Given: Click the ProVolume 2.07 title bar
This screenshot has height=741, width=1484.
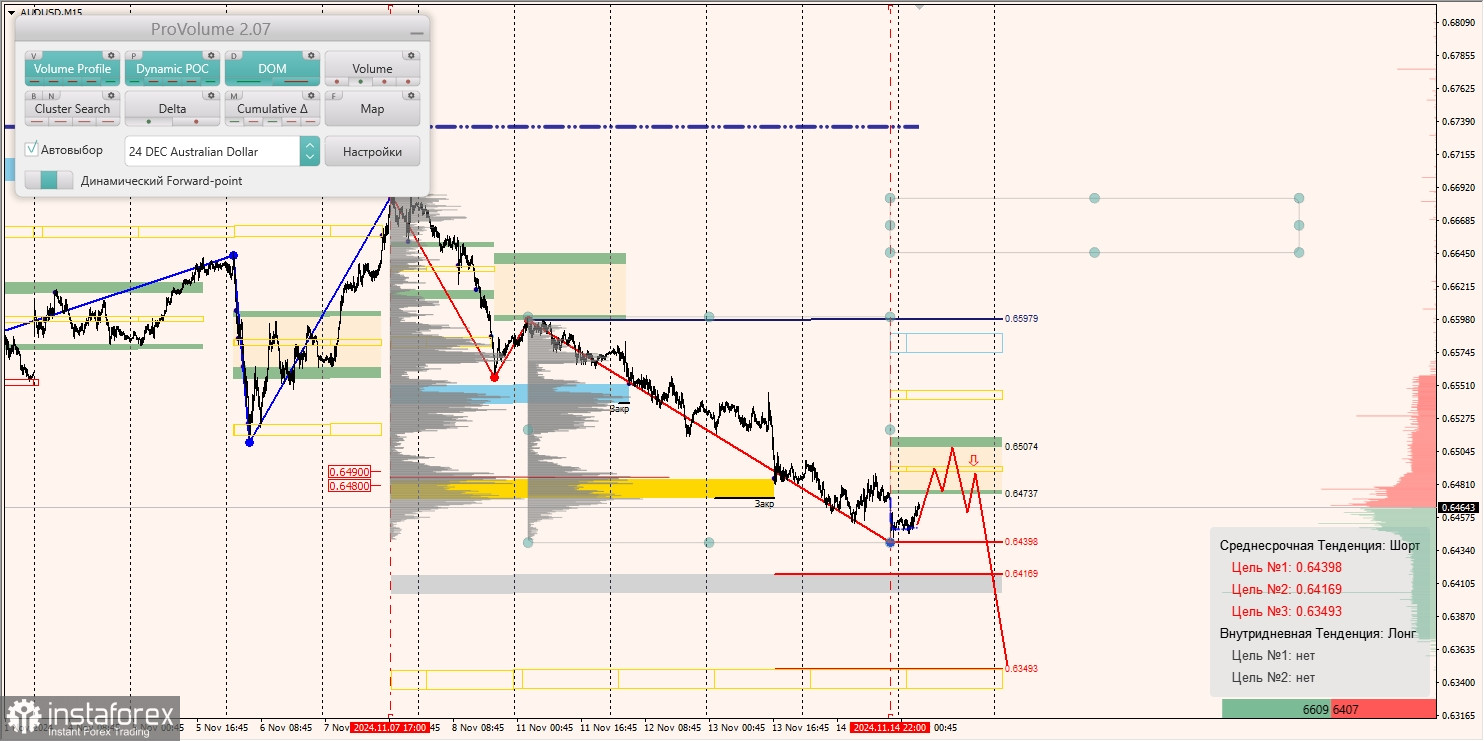Looking at the screenshot, I should coord(222,29).
